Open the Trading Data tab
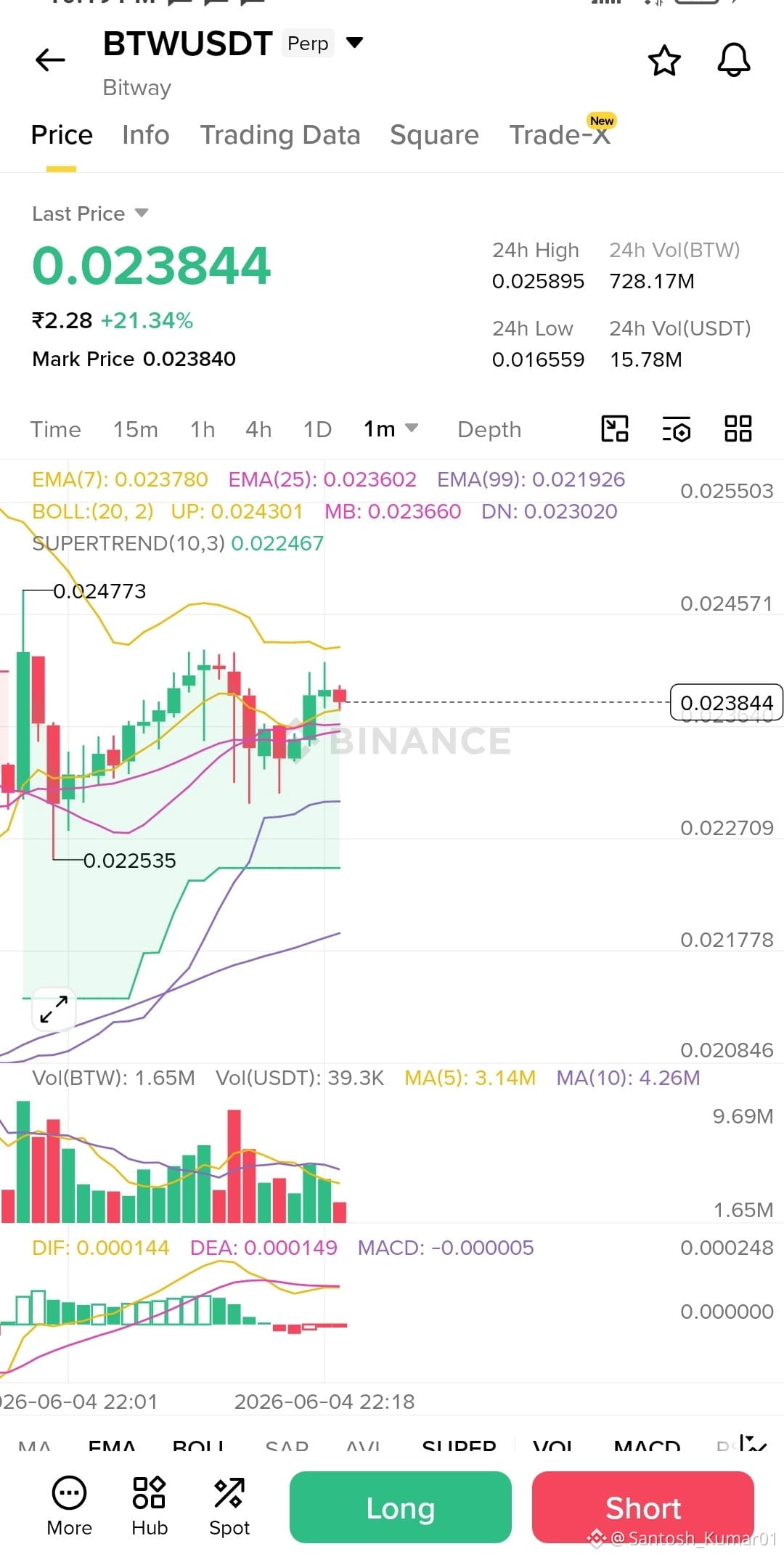This screenshot has height=1557, width=784. (x=280, y=135)
